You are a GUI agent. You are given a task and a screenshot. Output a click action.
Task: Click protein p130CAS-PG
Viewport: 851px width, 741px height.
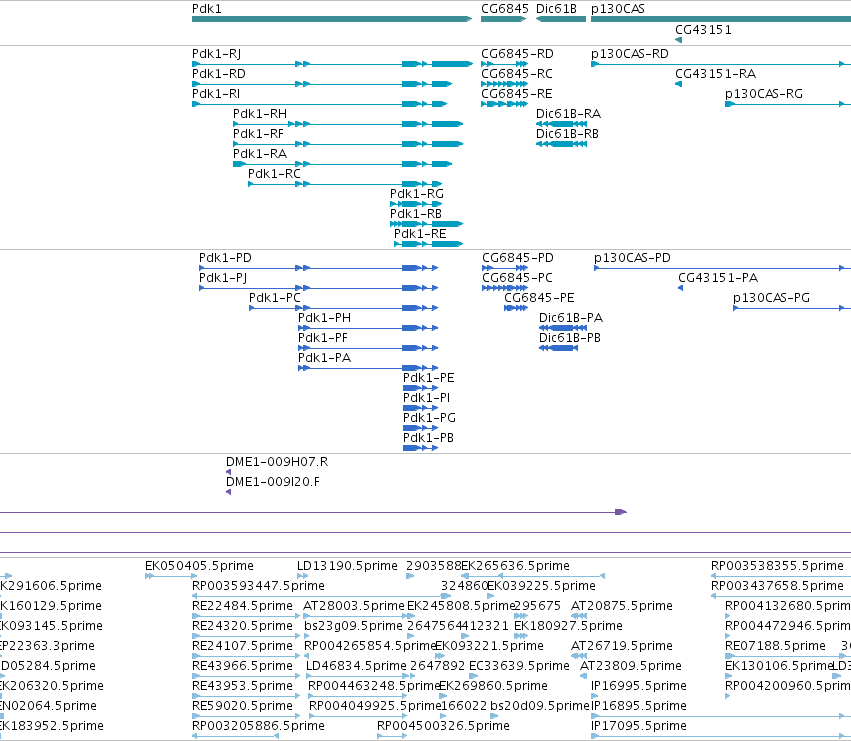coord(792,308)
